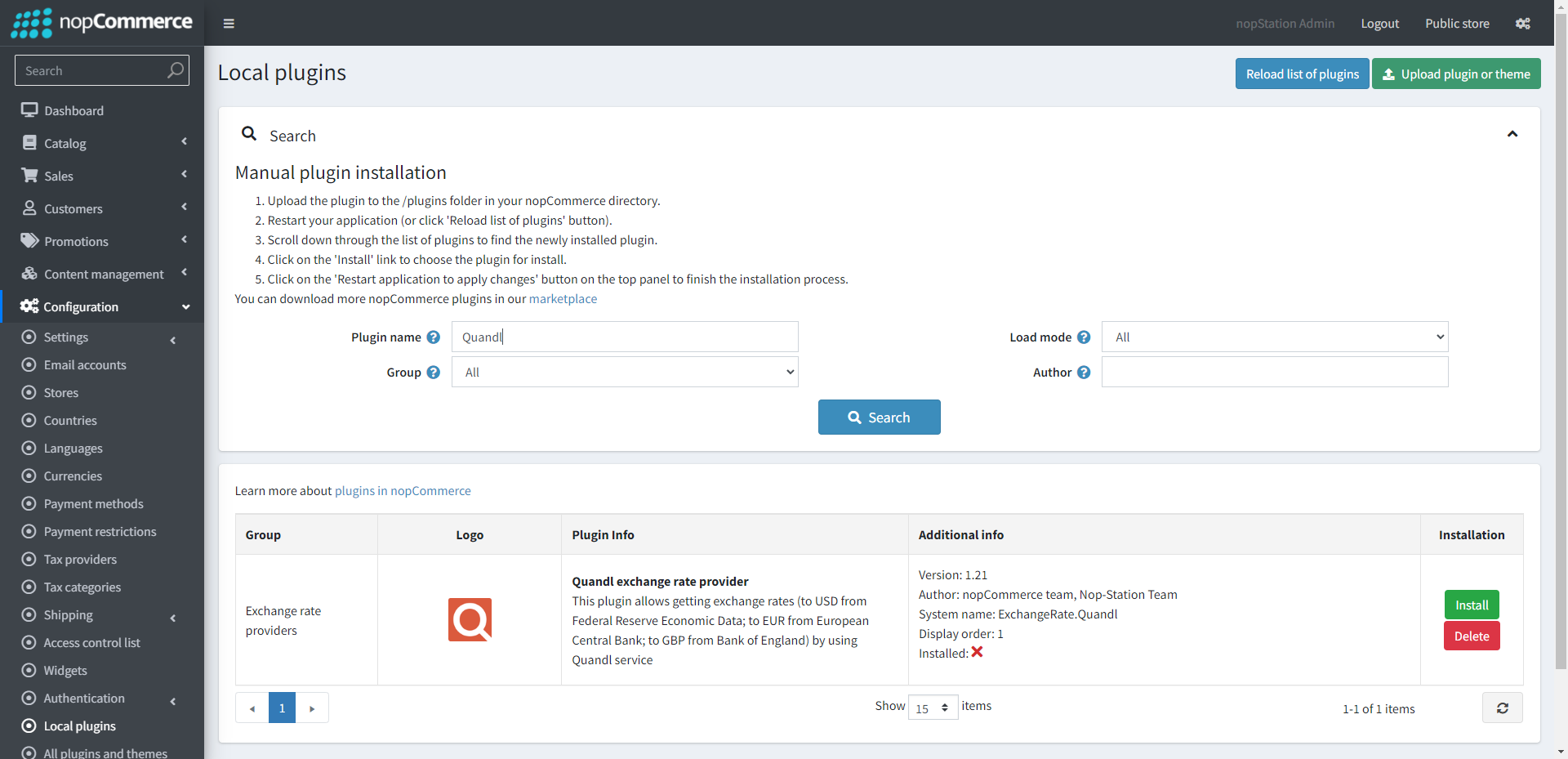The height and width of the screenshot is (759, 1568).
Task: Open Tax providers in the sidebar
Action: point(80,559)
